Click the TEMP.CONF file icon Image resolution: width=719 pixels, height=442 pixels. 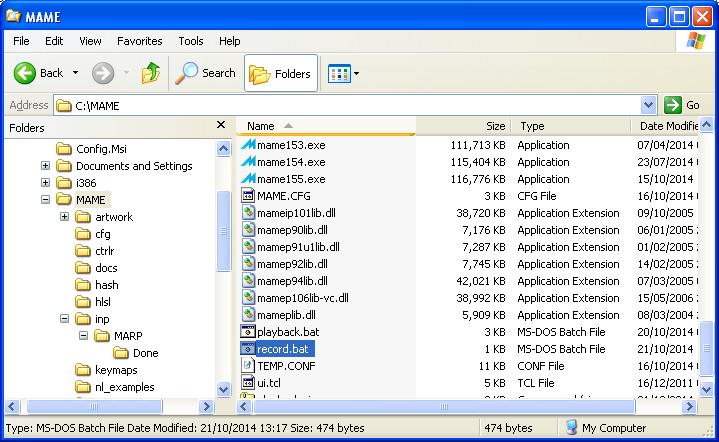click(x=249, y=366)
